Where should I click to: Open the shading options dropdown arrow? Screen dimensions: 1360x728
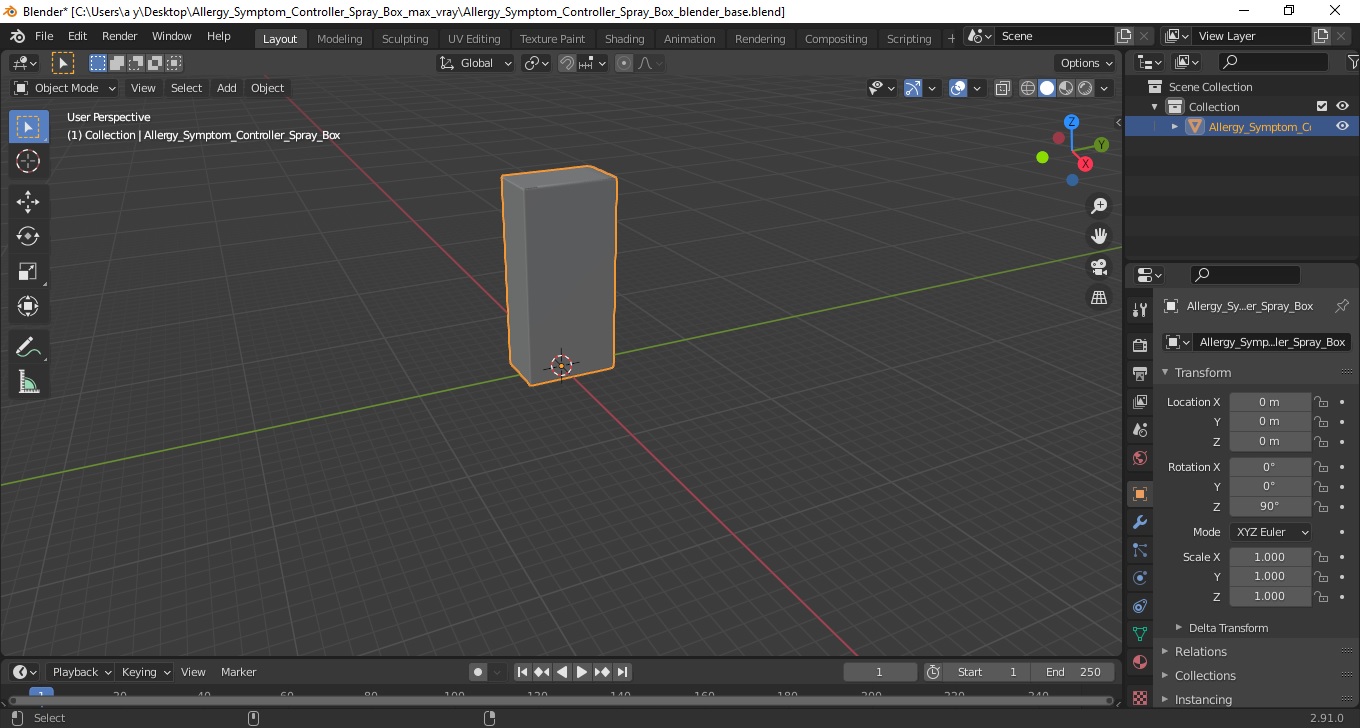[1104, 88]
